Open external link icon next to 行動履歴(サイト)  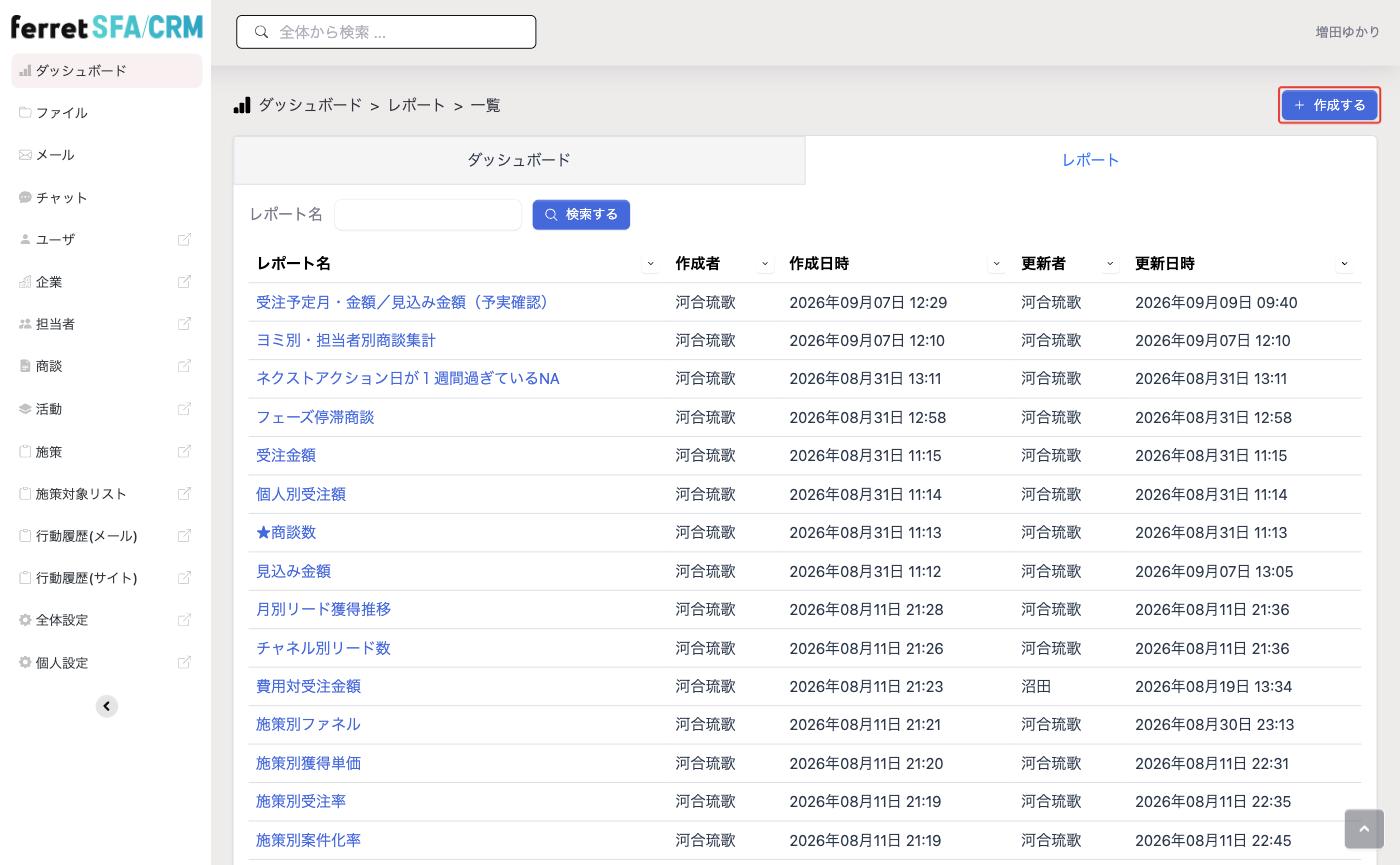click(x=184, y=578)
